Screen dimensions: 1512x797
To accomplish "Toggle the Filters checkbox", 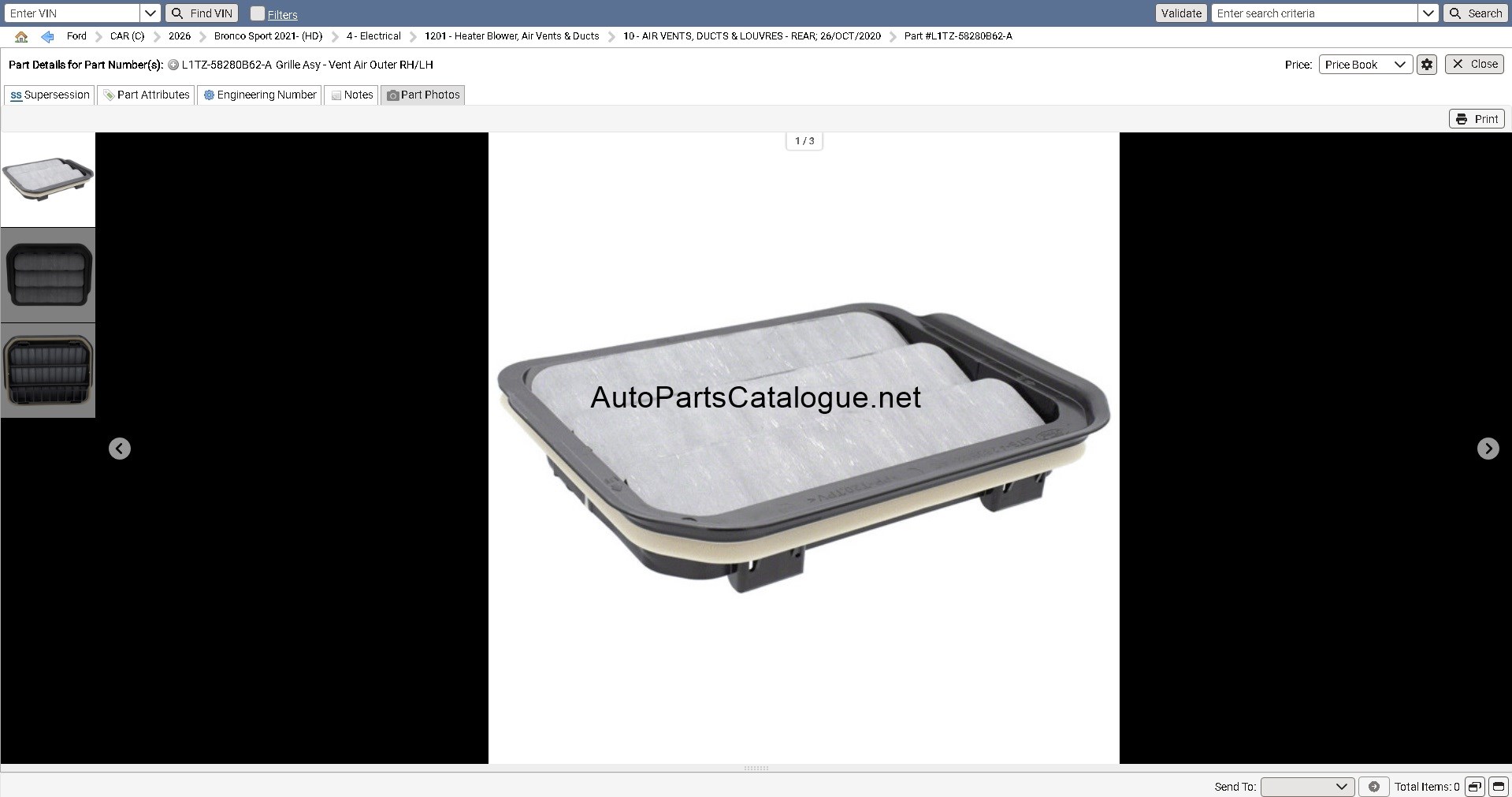I will click(x=258, y=13).
